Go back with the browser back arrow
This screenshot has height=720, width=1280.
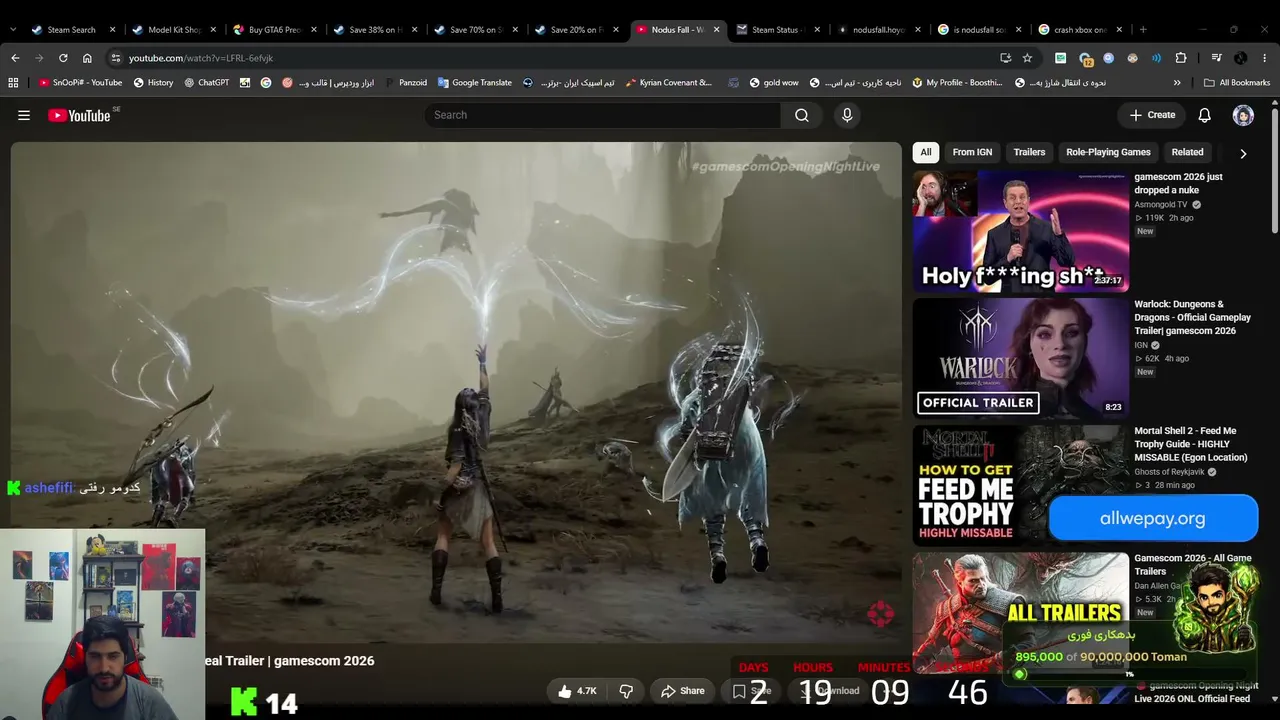point(15,58)
